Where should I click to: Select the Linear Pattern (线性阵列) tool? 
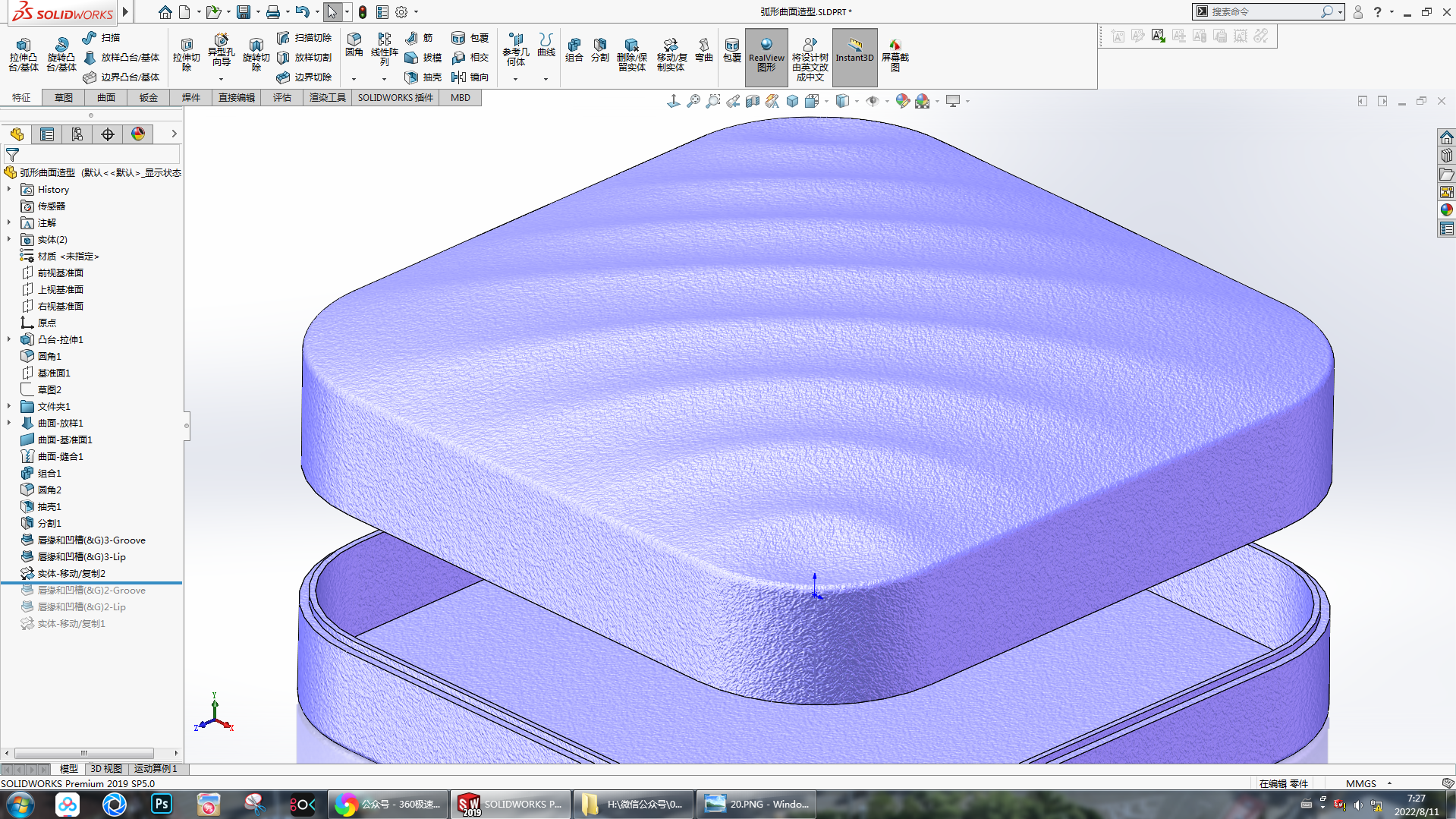tap(385, 50)
